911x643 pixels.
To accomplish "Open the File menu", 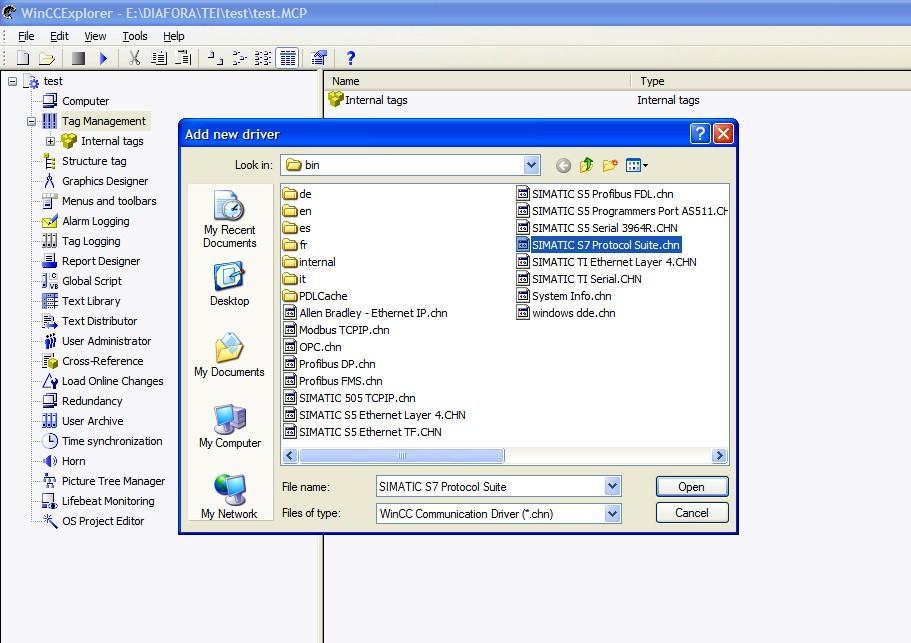I will 26,36.
